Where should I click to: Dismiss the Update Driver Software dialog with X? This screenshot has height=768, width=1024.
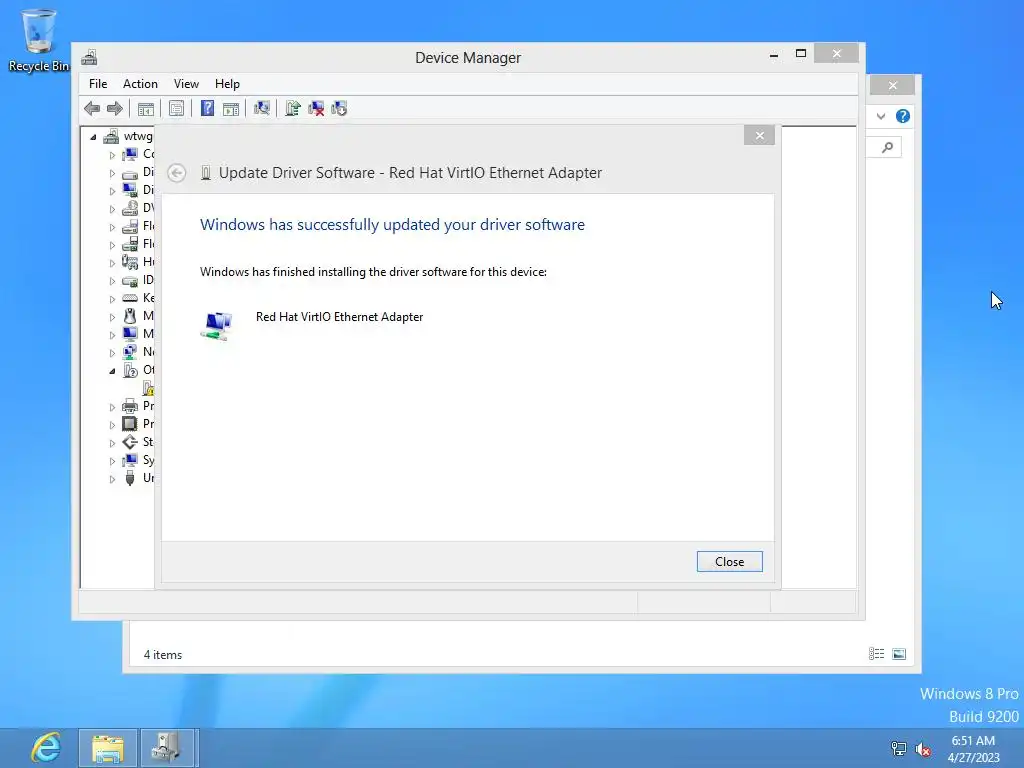click(760, 135)
